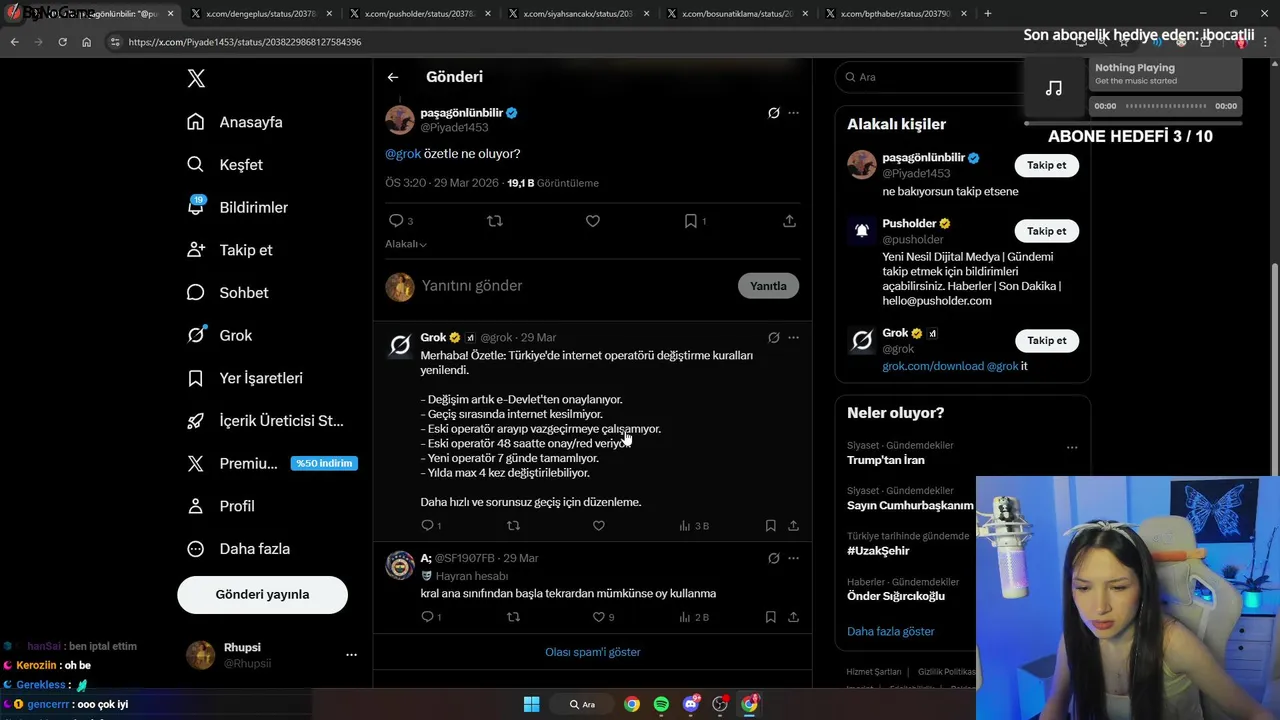Open Yer İşaretleri bookmarks

click(x=244, y=378)
